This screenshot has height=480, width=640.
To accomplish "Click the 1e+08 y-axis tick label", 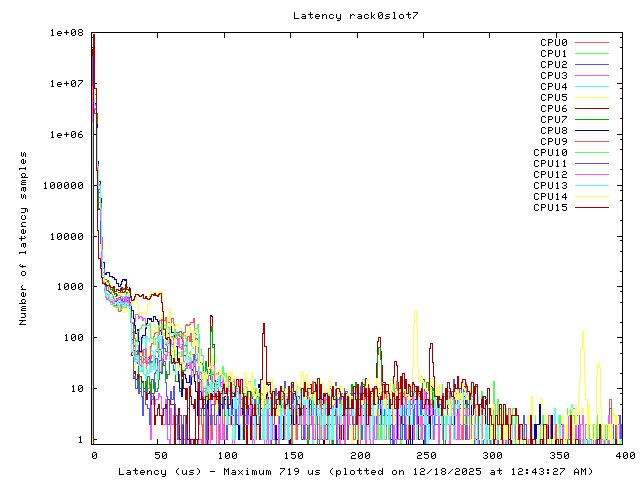I will click(65, 32).
